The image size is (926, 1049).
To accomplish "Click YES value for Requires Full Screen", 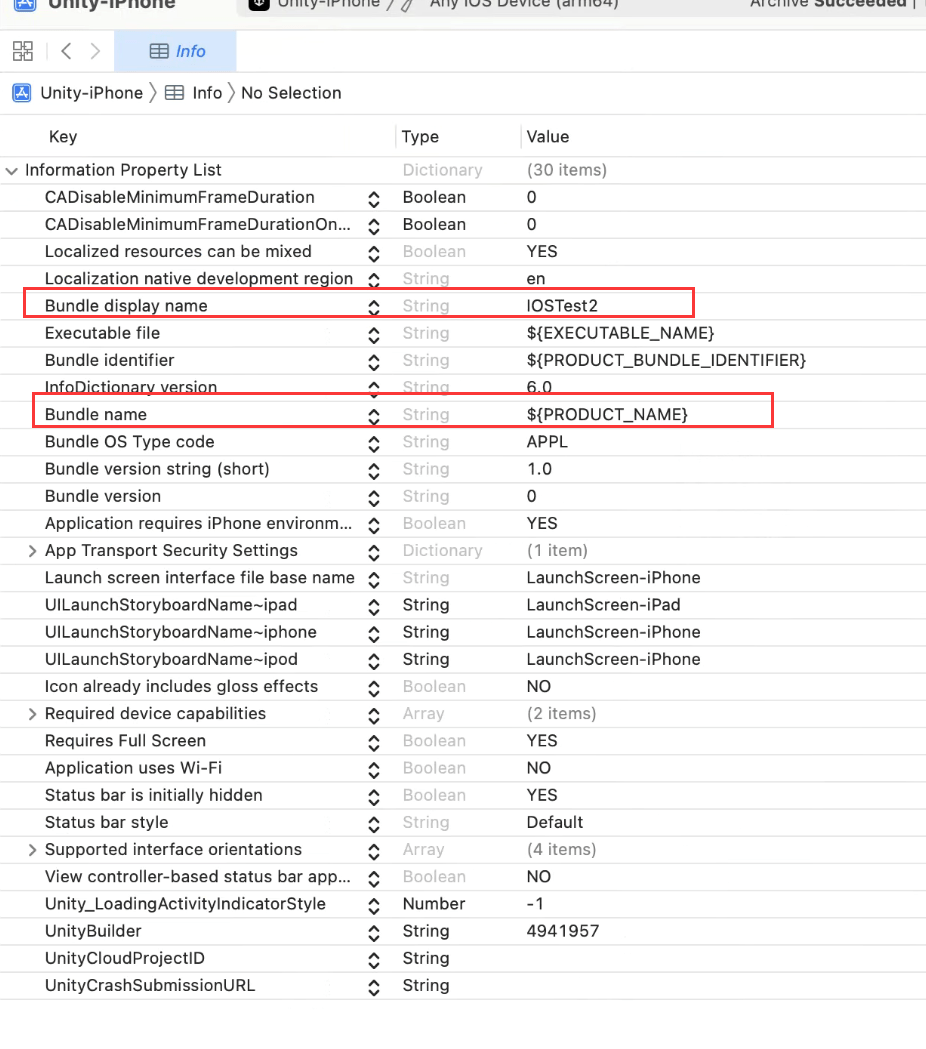I will [542, 741].
